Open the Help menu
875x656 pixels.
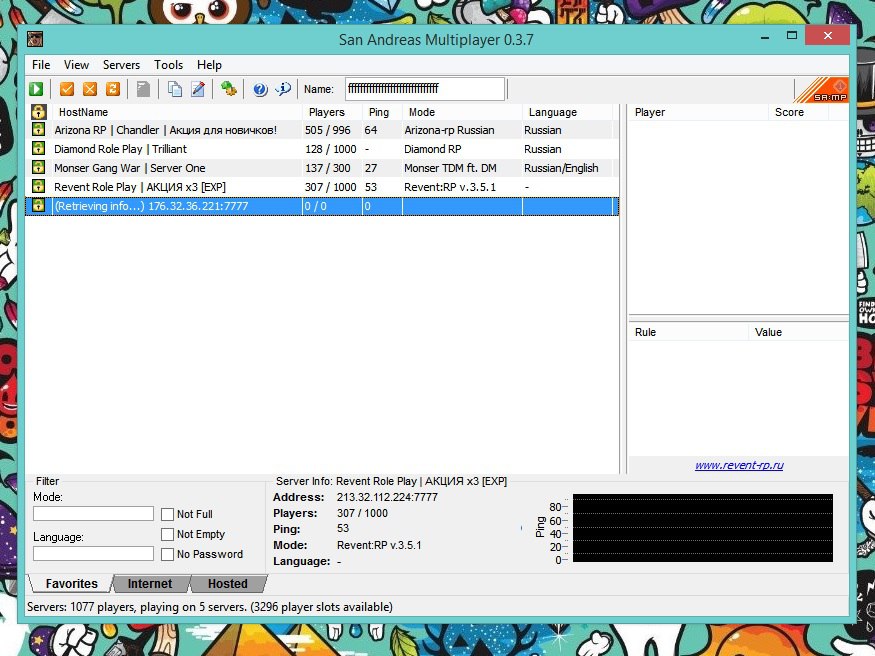tap(209, 65)
